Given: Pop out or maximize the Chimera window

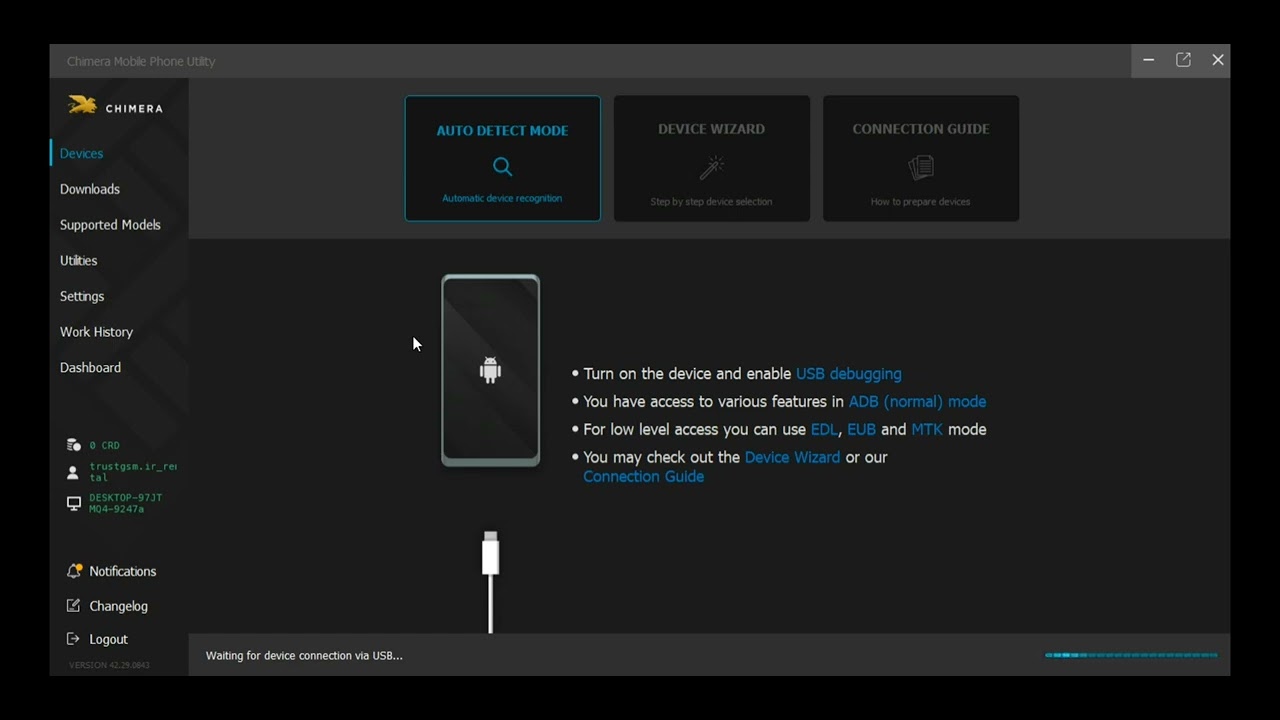Looking at the screenshot, I should (1183, 60).
